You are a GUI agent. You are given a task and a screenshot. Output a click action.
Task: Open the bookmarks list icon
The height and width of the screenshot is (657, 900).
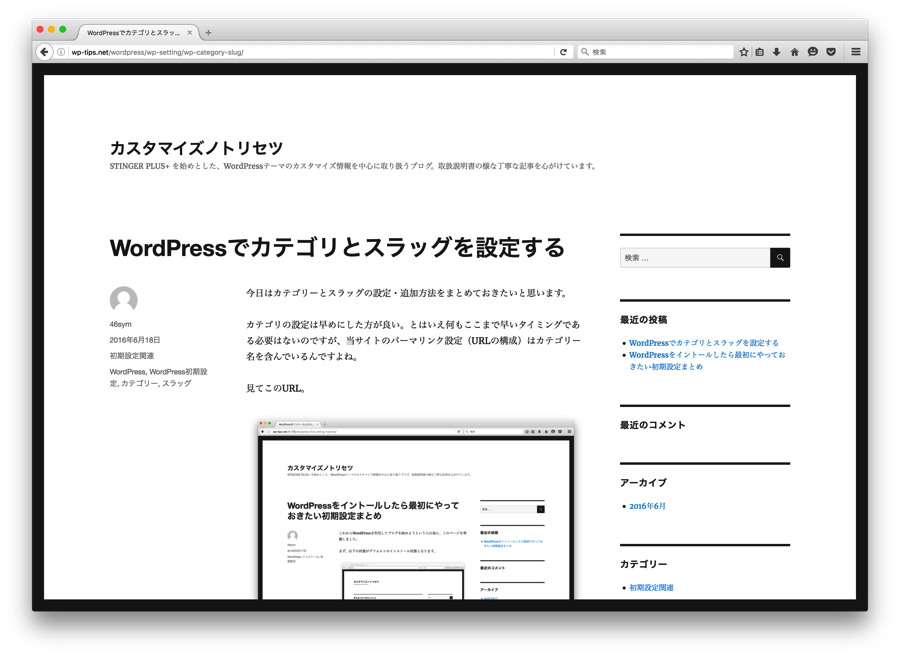760,52
